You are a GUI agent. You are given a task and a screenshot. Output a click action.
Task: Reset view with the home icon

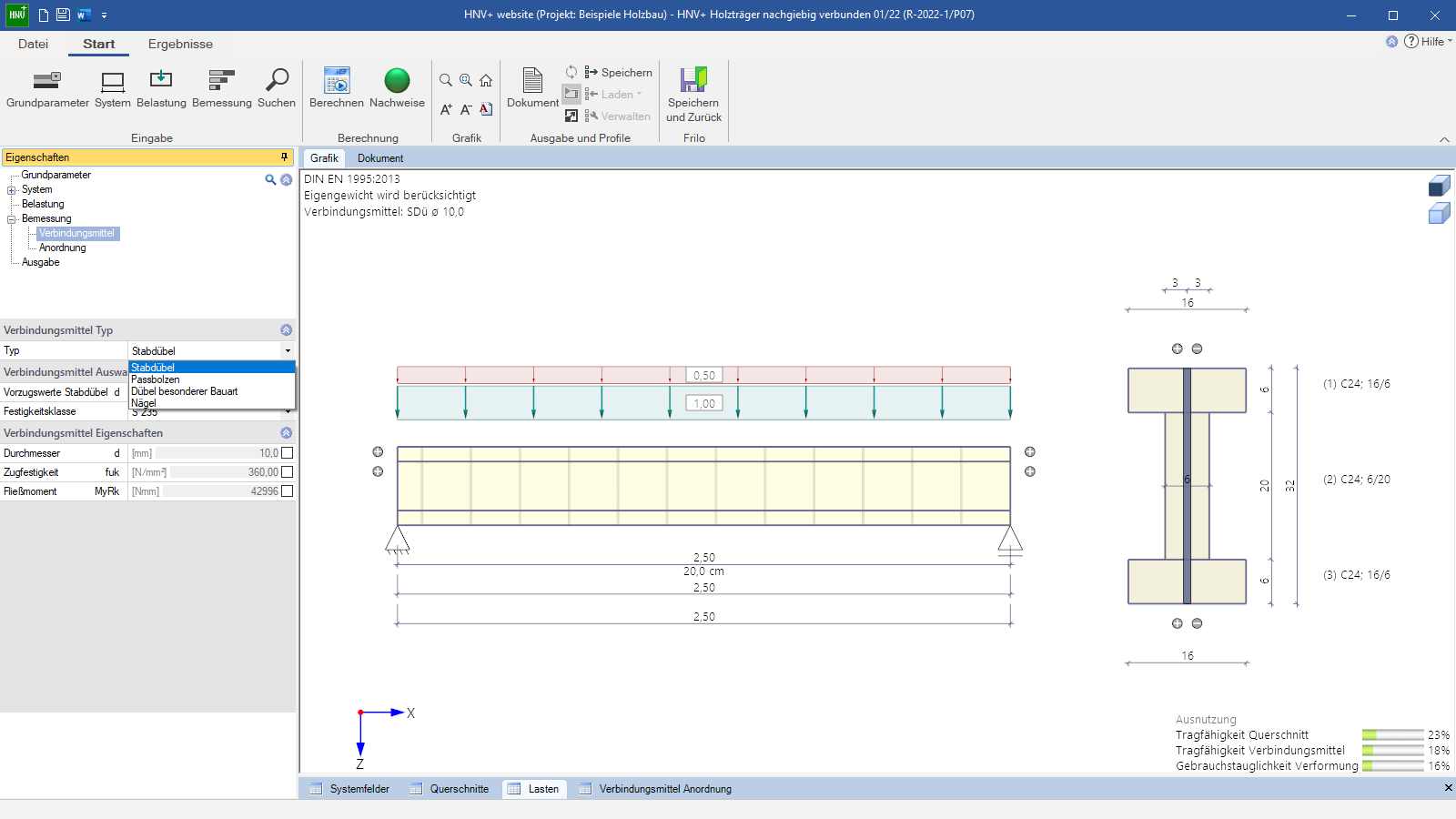(486, 80)
